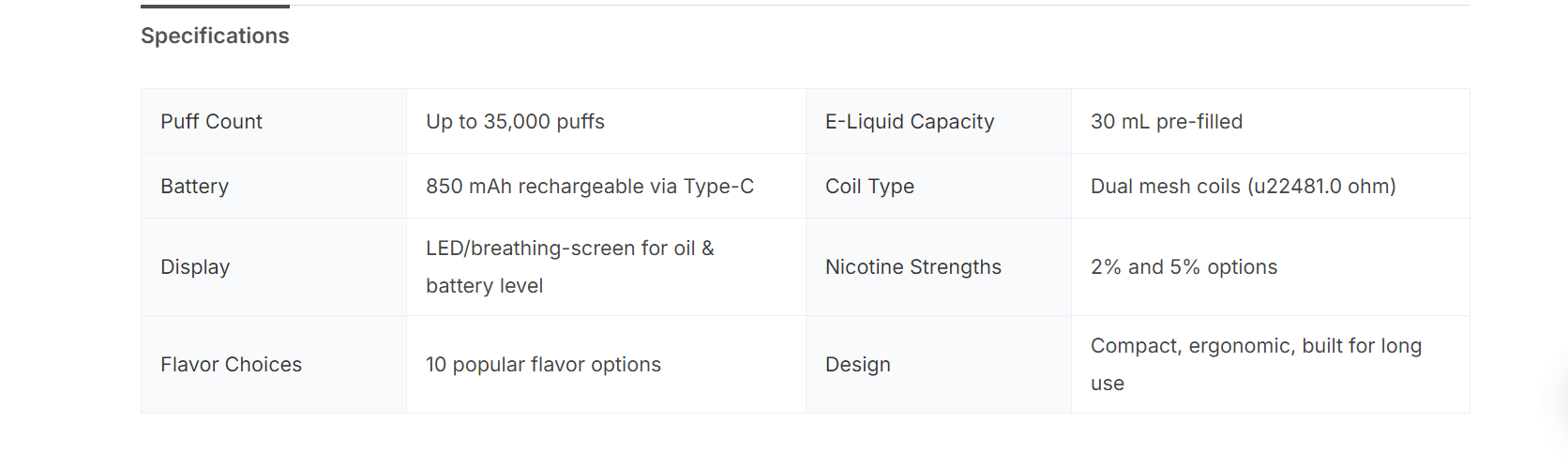
Task: Click the 'battery level' text line
Action: click(x=484, y=286)
